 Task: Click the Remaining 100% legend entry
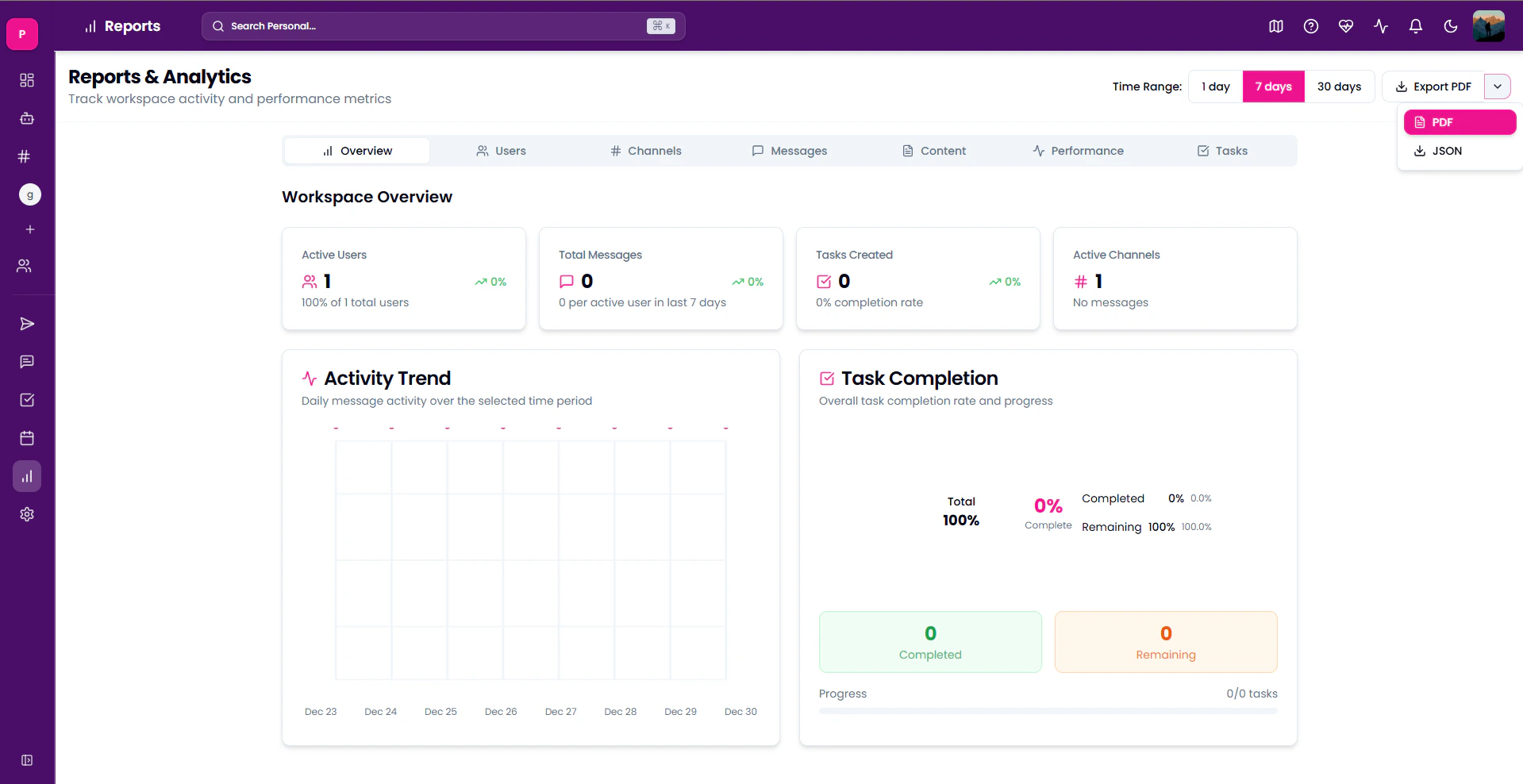coord(1146,527)
